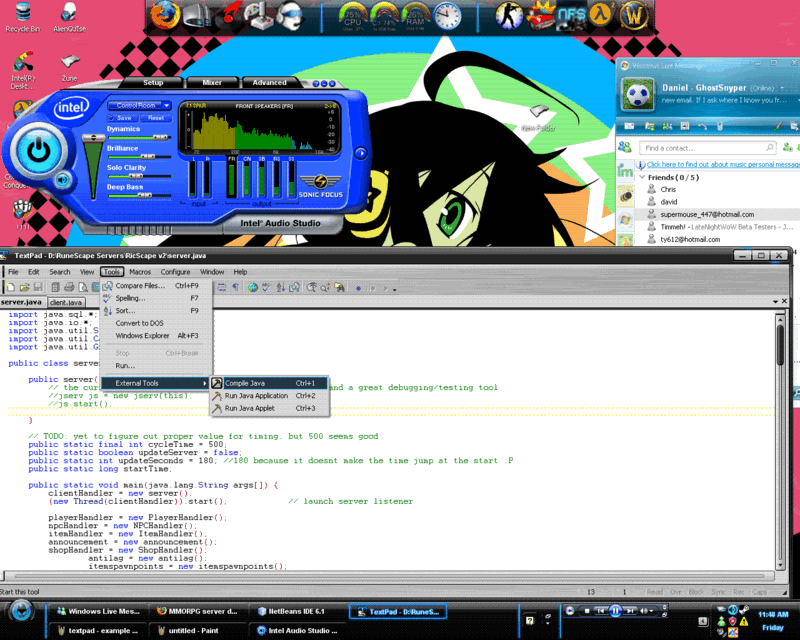Click the soccer ball display picture

click(x=637, y=95)
